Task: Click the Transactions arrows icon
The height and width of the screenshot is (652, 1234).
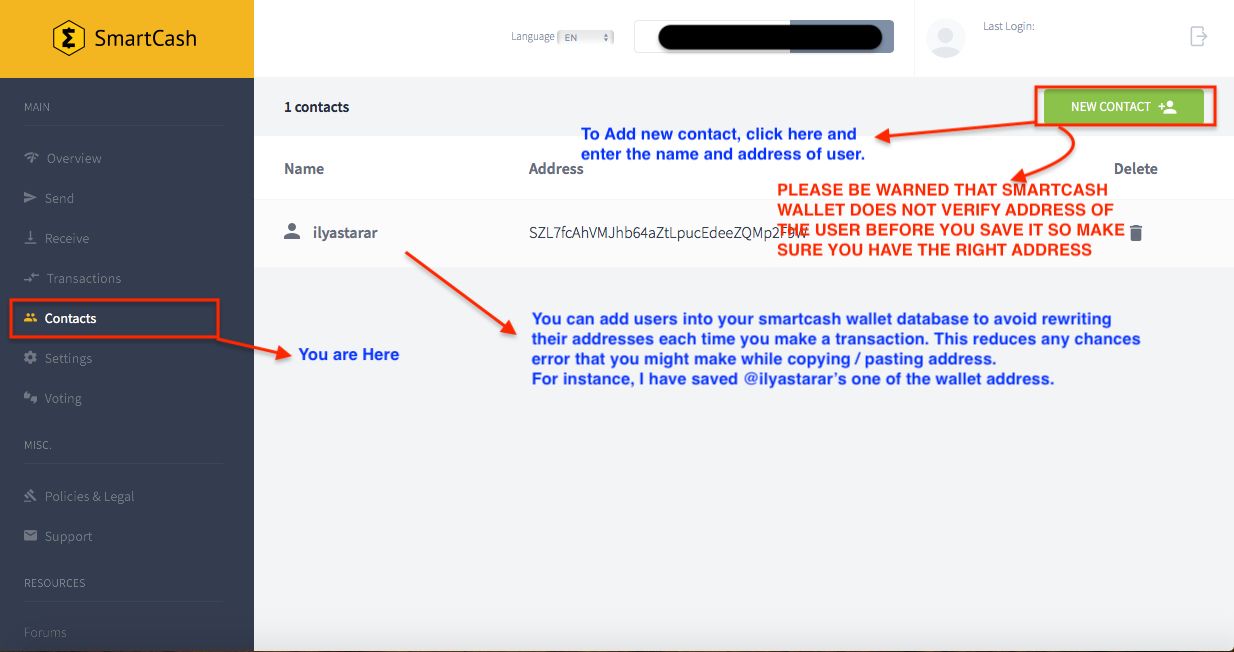Action: [31, 278]
